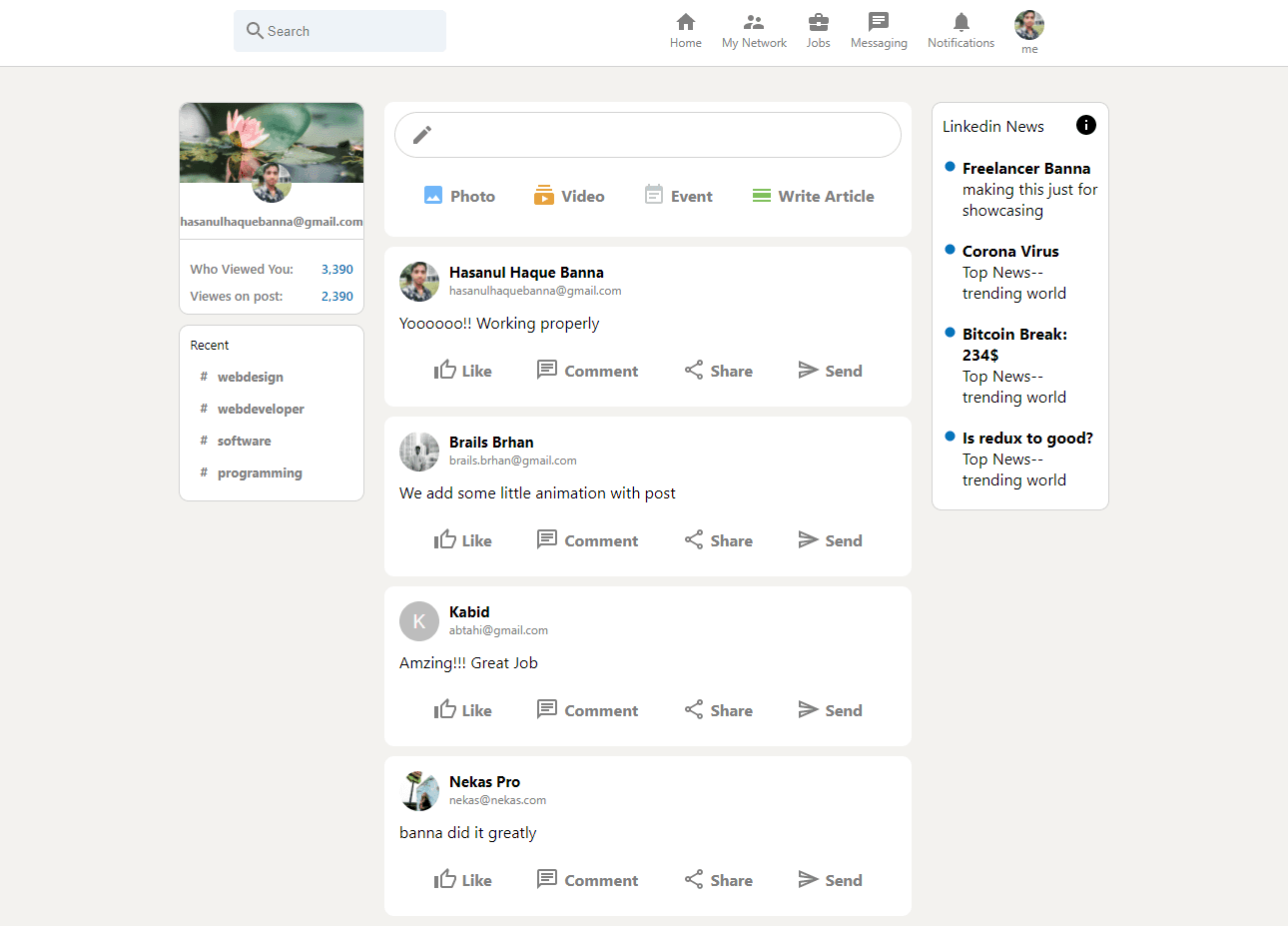This screenshot has width=1288, height=926.
Task: Comment on Brails Brhan's post
Action: [x=587, y=540]
